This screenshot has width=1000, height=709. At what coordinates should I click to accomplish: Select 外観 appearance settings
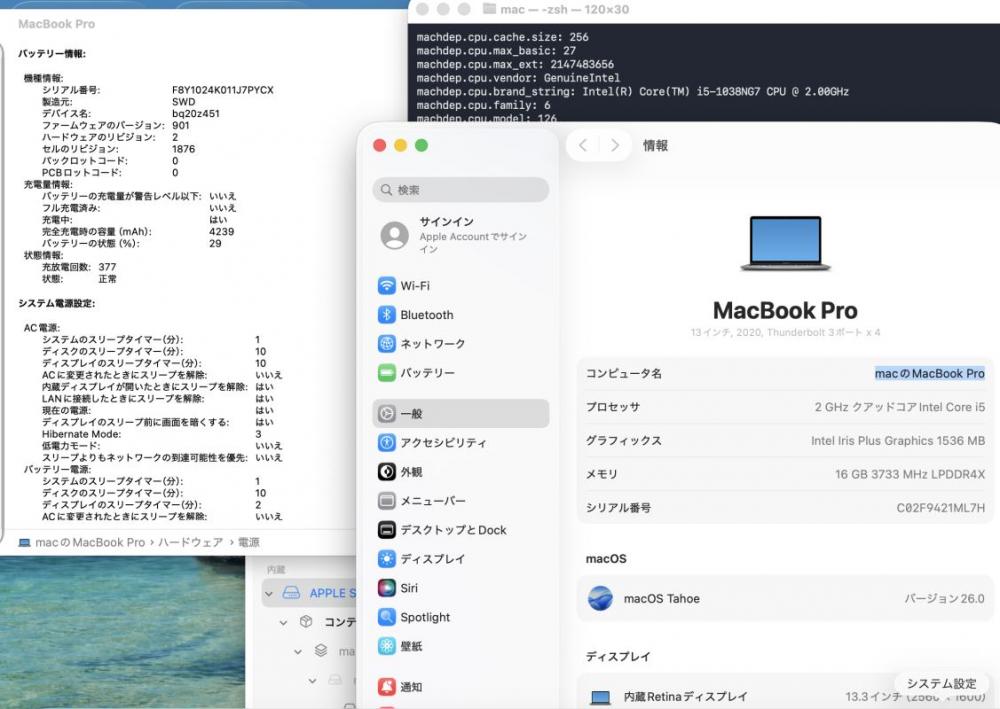[x=411, y=472]
